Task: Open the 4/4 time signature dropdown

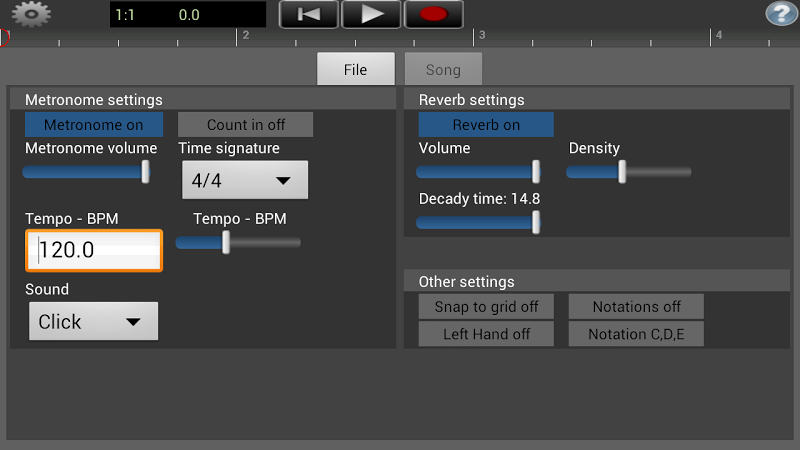Action: [x=245, y=180]
